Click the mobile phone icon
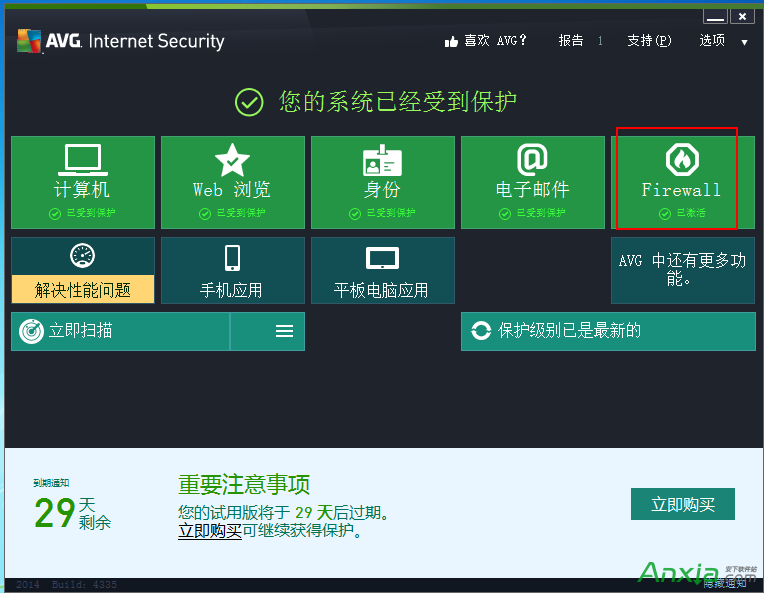The height and width of the screenshot is (593, 764). (x=232, y=258)
